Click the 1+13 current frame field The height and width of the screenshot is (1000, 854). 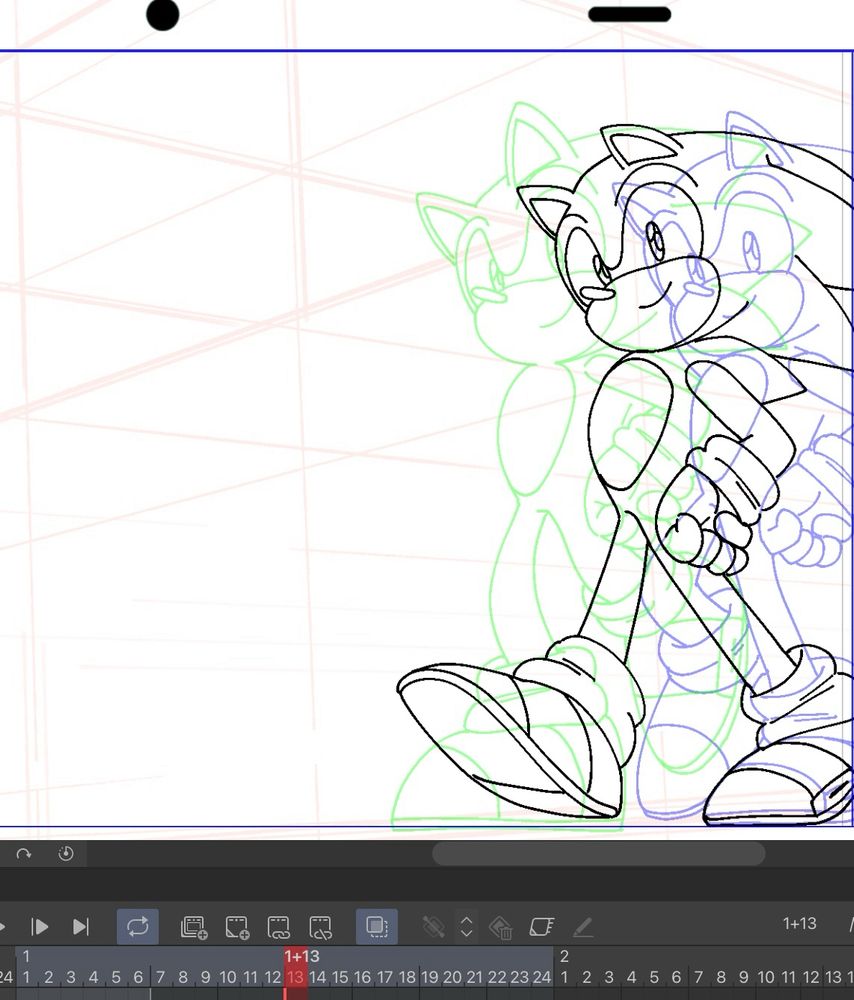799,923
